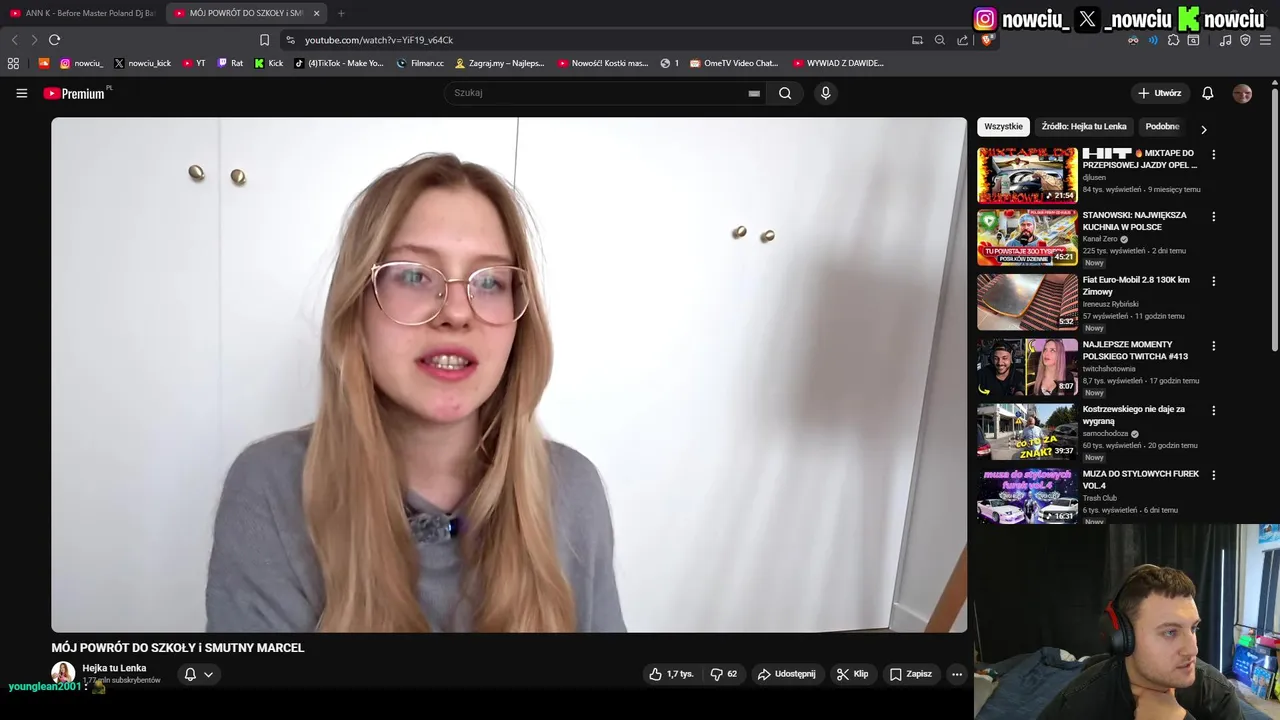Screen dimensions: 1280x720
Task: Open the account avatar menu
Action: (x=1242, y=93)
